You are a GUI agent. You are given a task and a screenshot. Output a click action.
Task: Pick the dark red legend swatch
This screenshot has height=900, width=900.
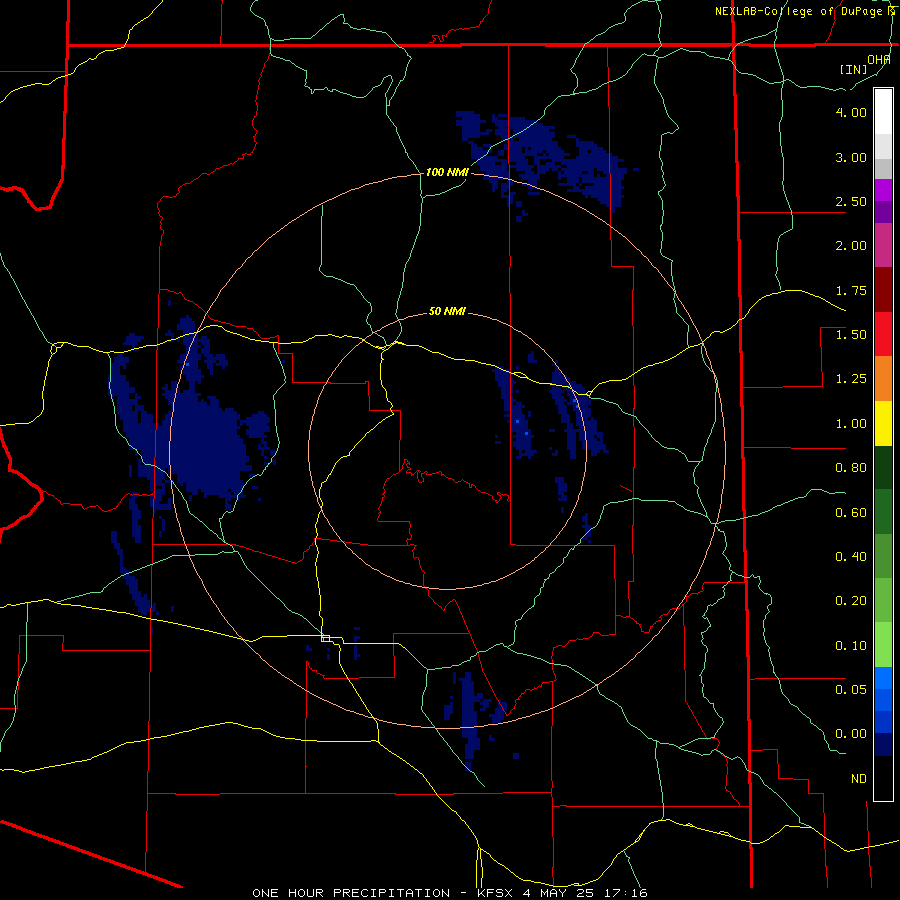[883, 290]
